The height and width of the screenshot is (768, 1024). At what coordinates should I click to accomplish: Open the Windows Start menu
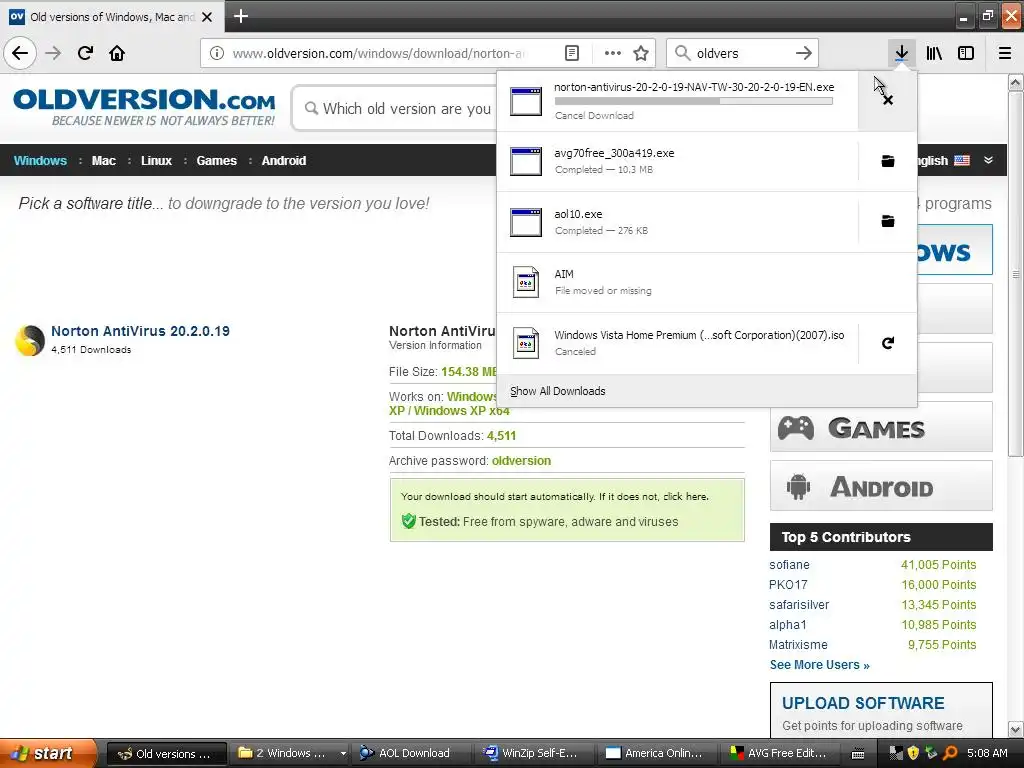48,753
